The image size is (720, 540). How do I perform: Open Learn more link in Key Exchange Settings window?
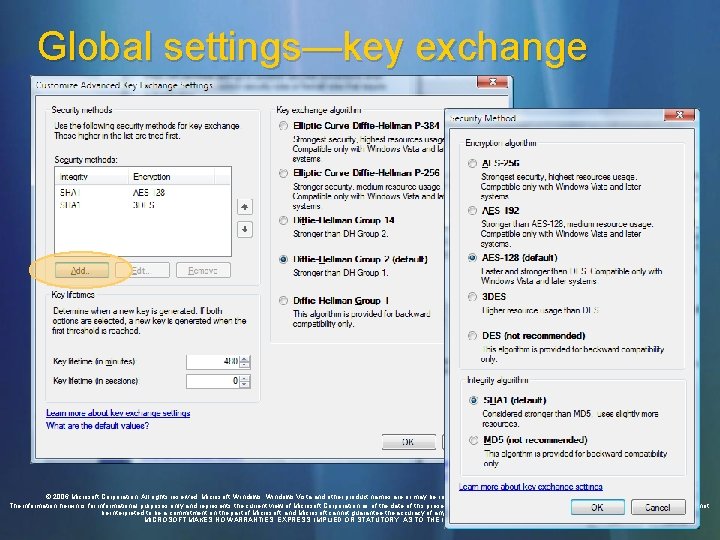[x=118, y=413]
